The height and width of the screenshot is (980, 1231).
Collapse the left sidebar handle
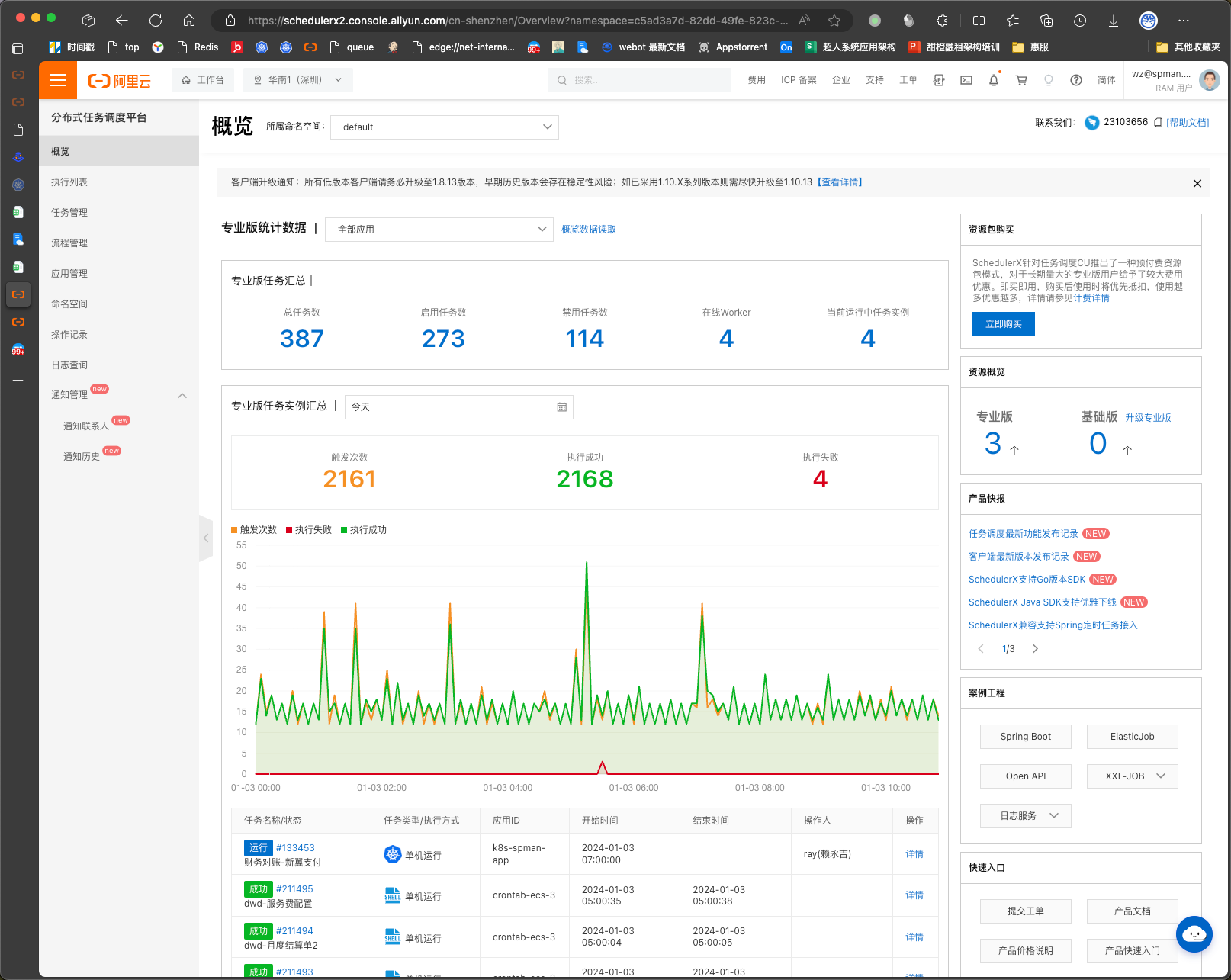tap(206, 538)
